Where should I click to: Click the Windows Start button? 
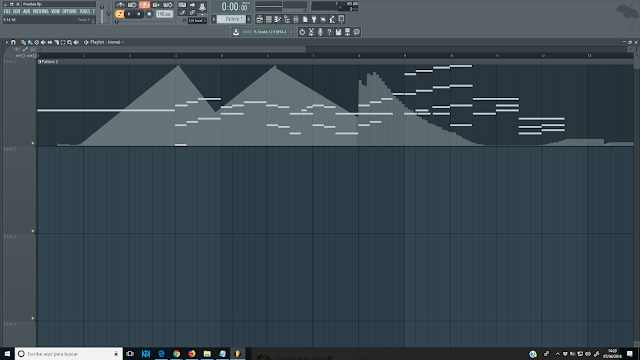7,354
